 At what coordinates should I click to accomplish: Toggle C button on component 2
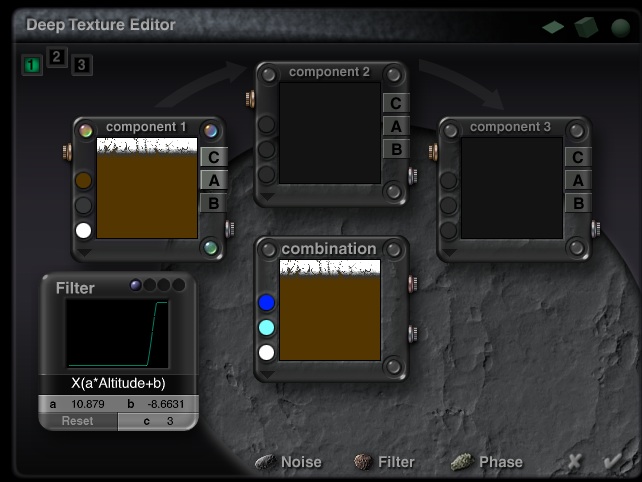point(396,103)
